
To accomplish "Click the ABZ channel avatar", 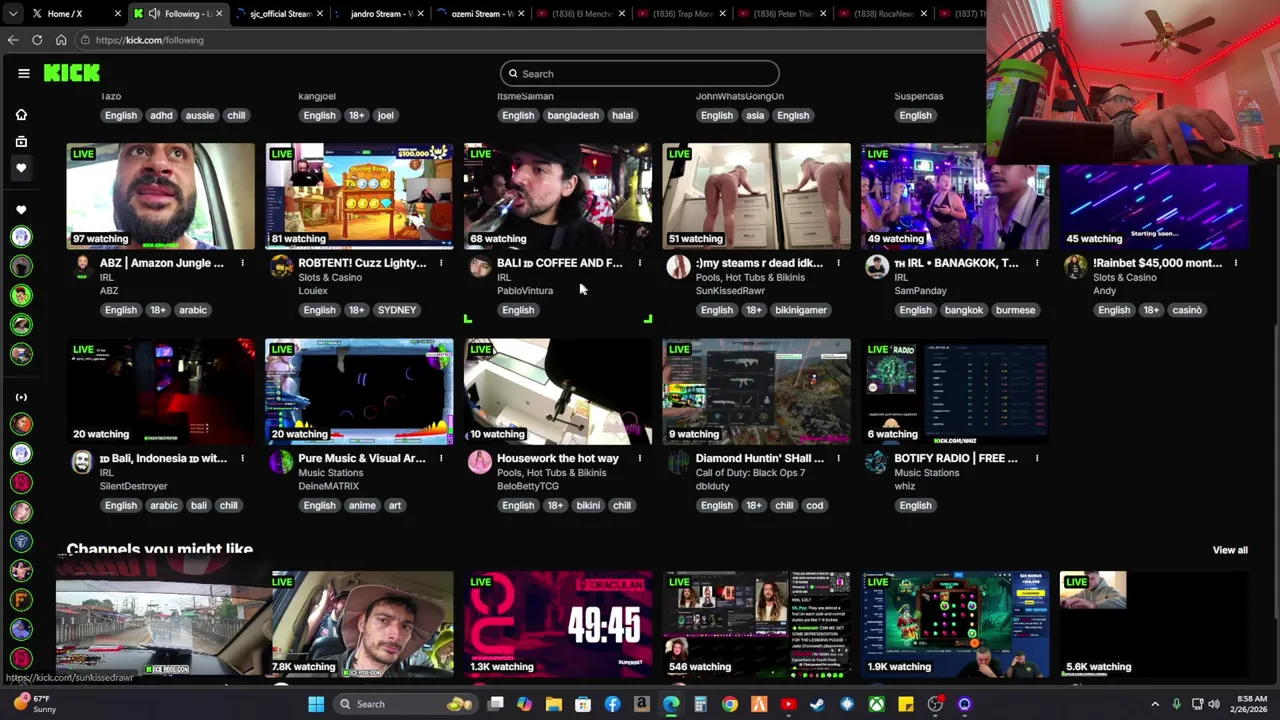I will (x=82, y=266).
